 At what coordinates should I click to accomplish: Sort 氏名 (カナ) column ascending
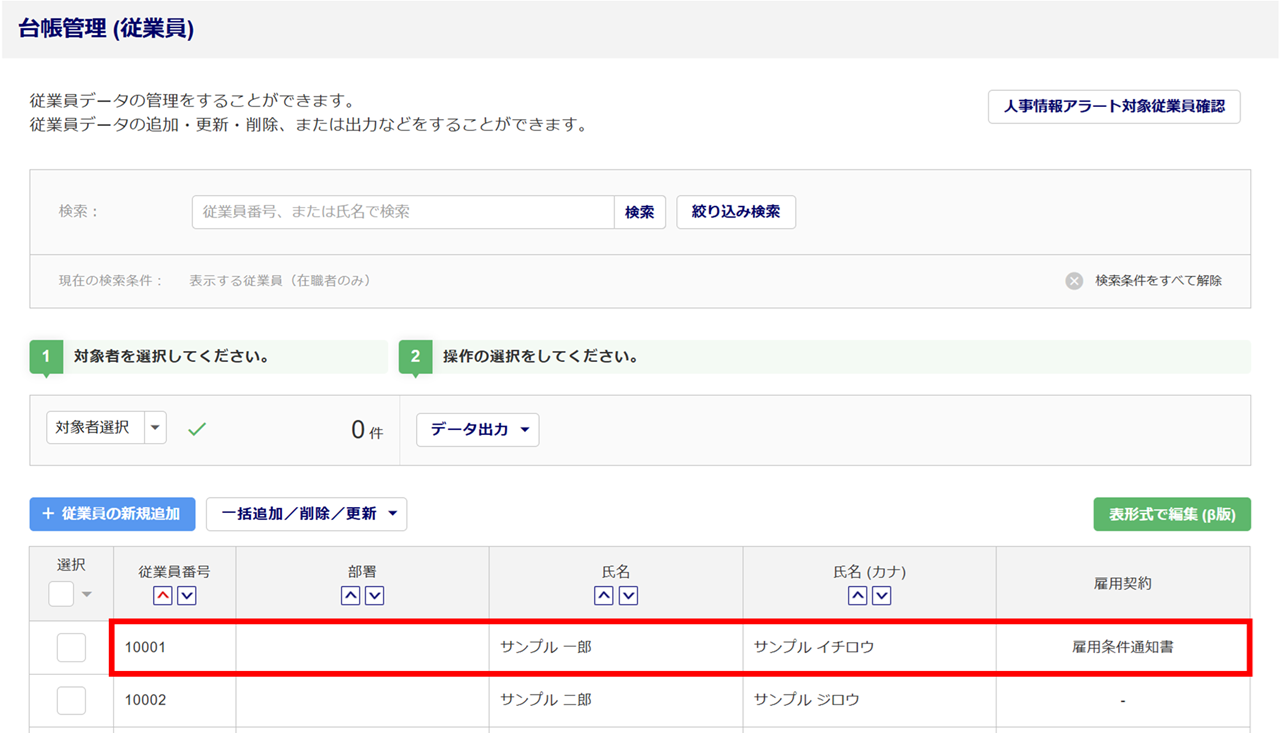[x=857, y=596]
